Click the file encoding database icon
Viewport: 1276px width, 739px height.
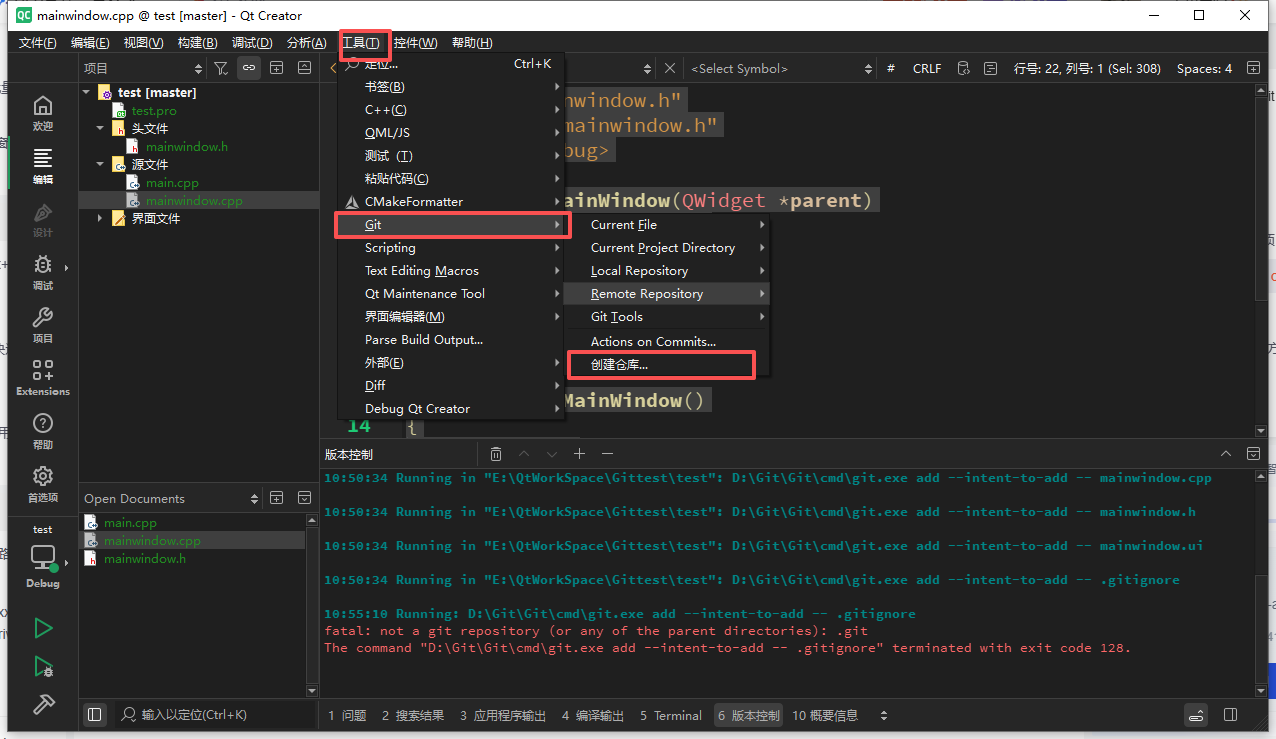point(963,68)
